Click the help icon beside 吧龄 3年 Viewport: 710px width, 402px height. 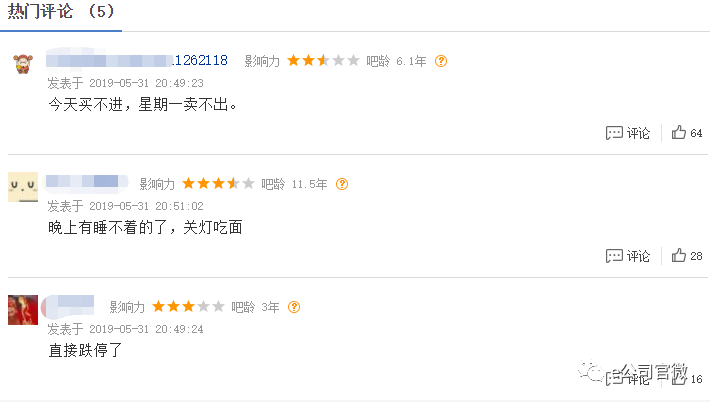[x=294, y=307]
